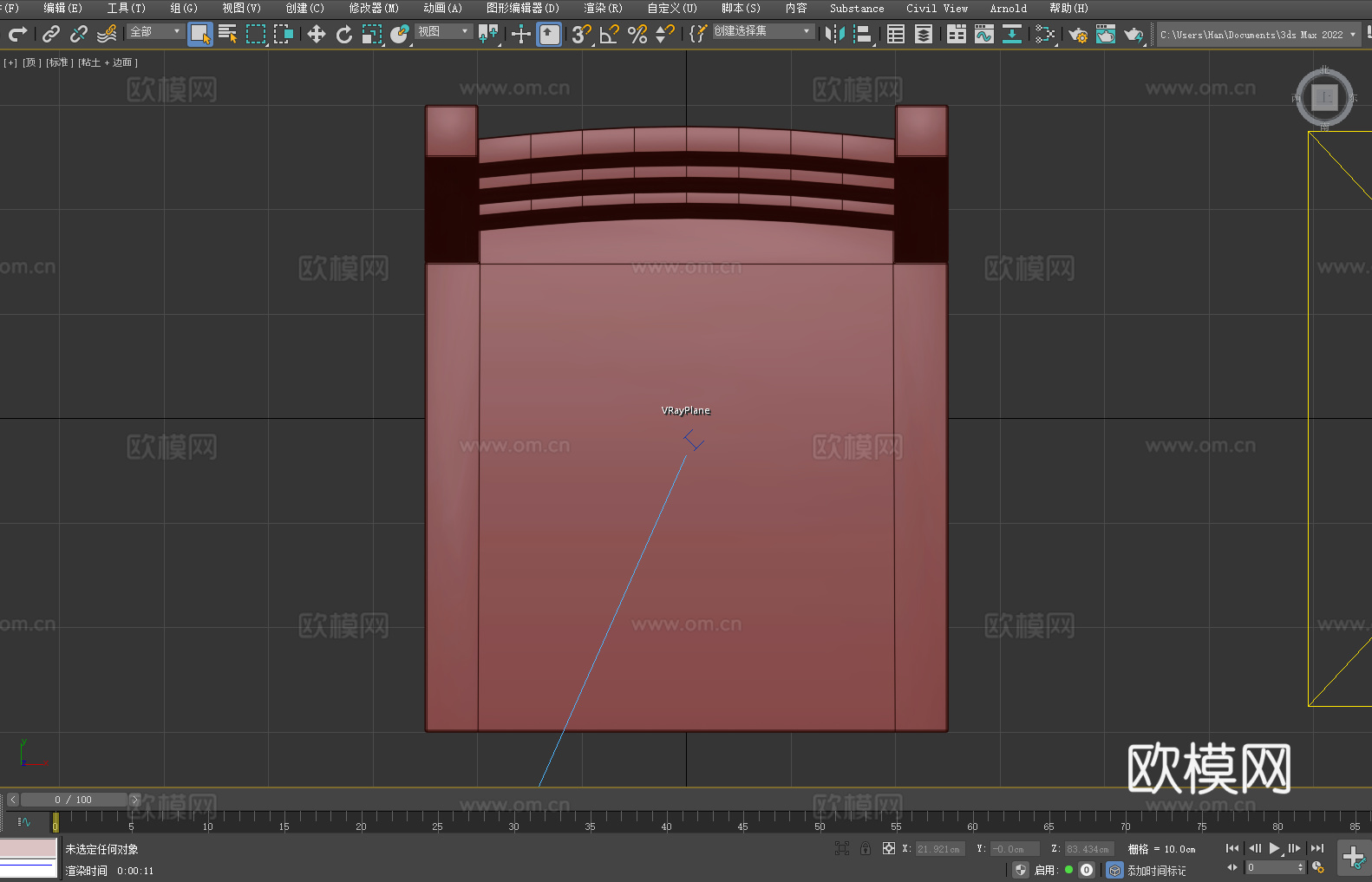This screenshot has height=882, width=1372.
Task: Open Edit Named Selection Sets
Action: point(698,34)
